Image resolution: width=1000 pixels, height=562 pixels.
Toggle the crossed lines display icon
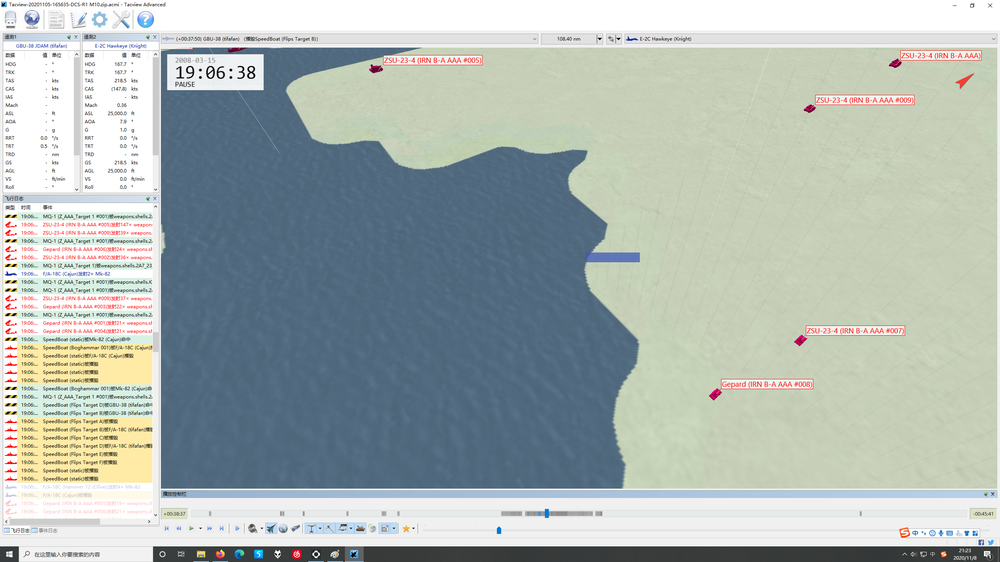330,528
